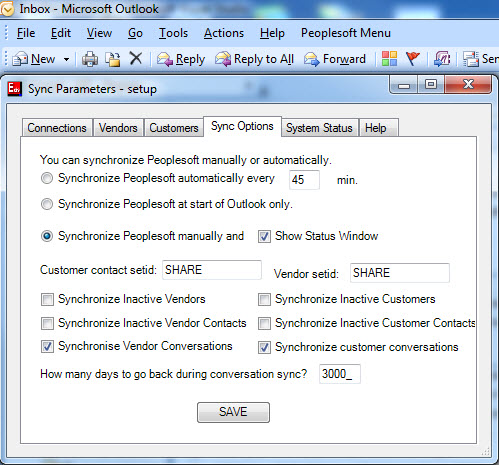Open the File menu
499x465 pixels.
tap(26, 33)
